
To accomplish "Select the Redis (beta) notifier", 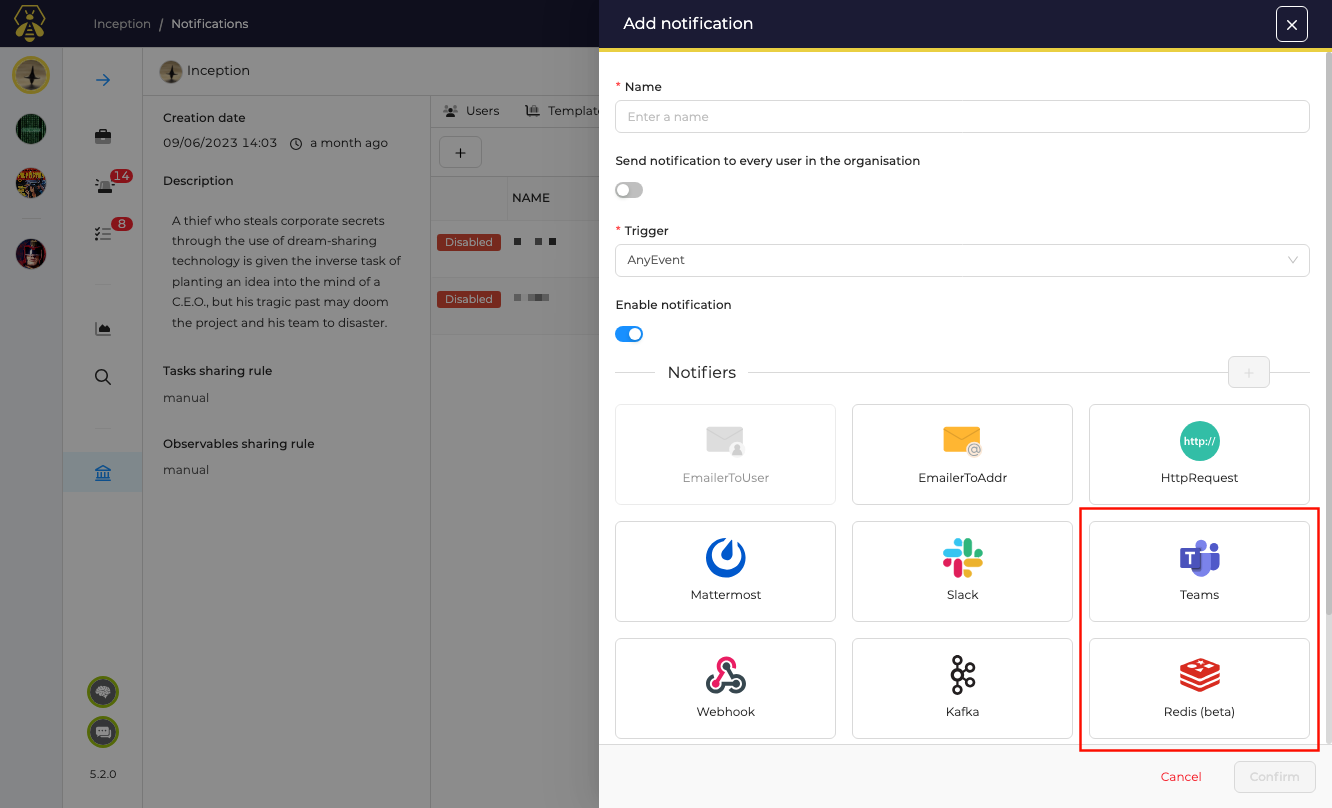I will click(1199, 688).
